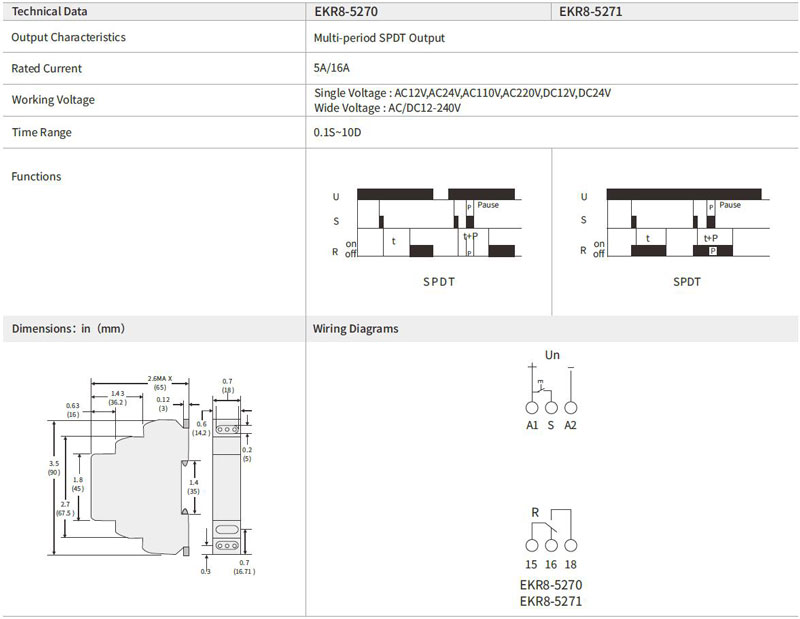Click the Multi-period SPDT Output text

click(379, 38)
